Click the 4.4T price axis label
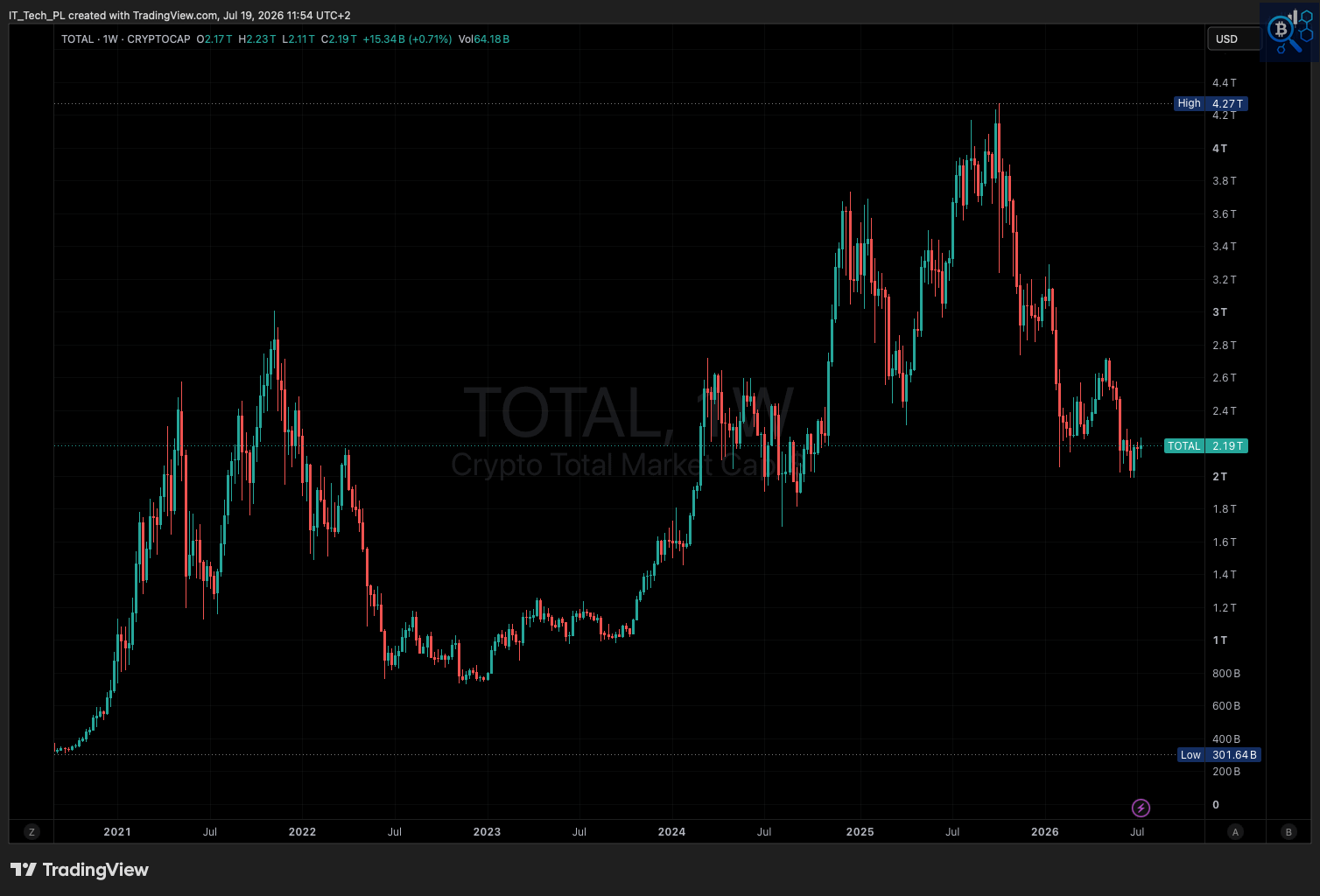 click(x=1225, y=83)
